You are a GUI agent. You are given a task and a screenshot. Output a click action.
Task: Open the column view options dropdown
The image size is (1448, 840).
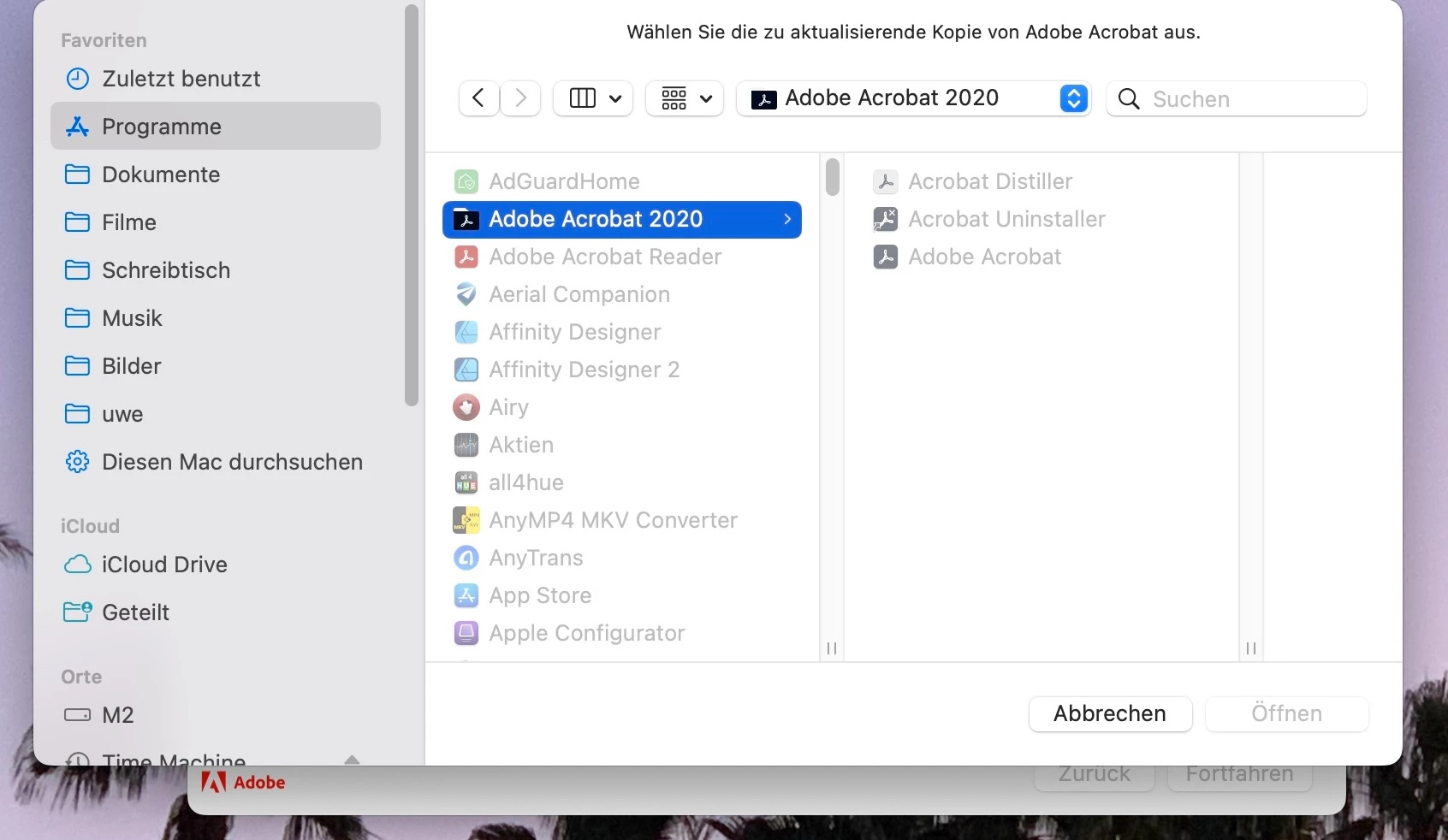[593, 98]
